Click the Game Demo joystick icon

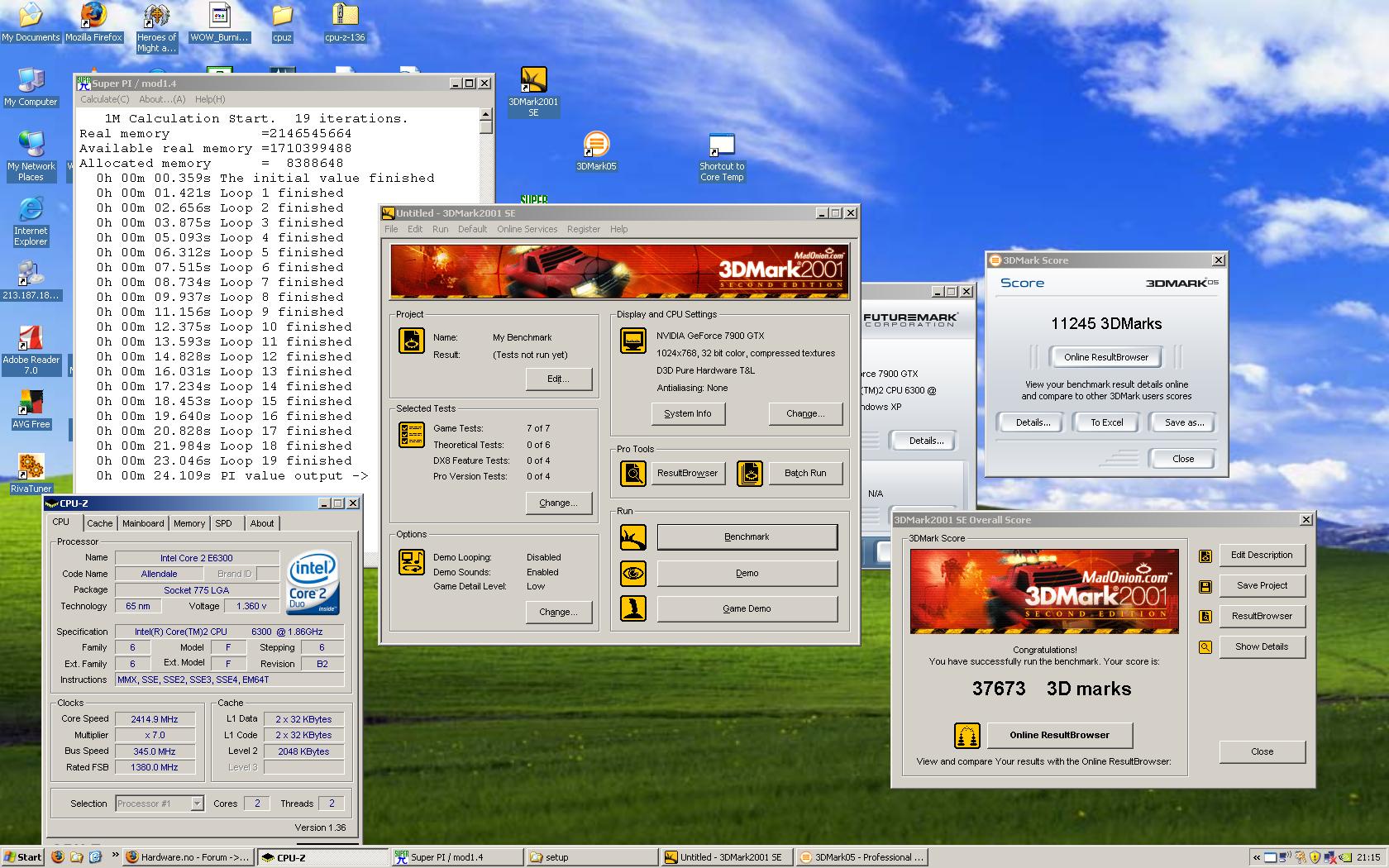point(633,608)
